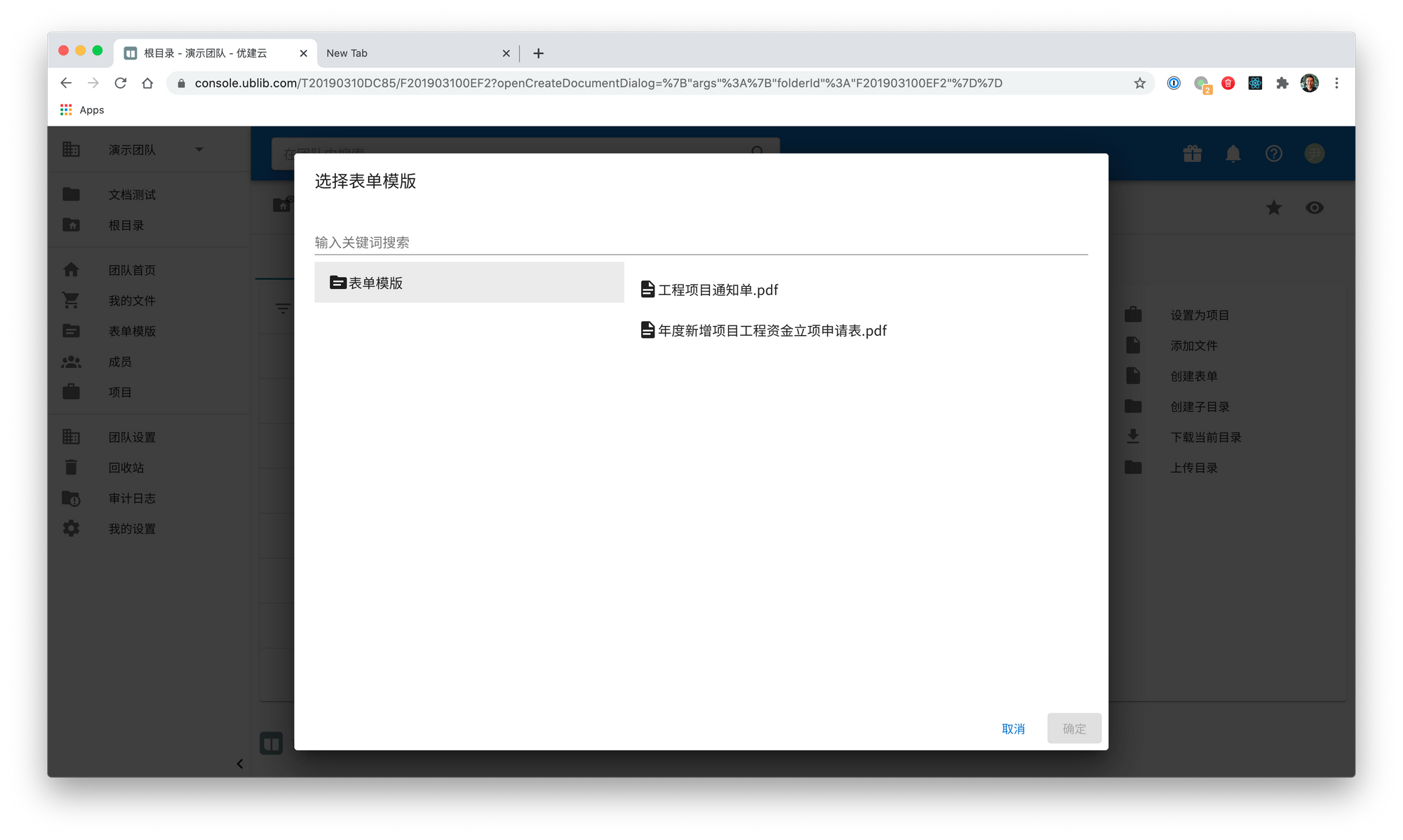Expand the 演示团队 team dropdown arrow
1403x840 pixels.
(199, 149)
